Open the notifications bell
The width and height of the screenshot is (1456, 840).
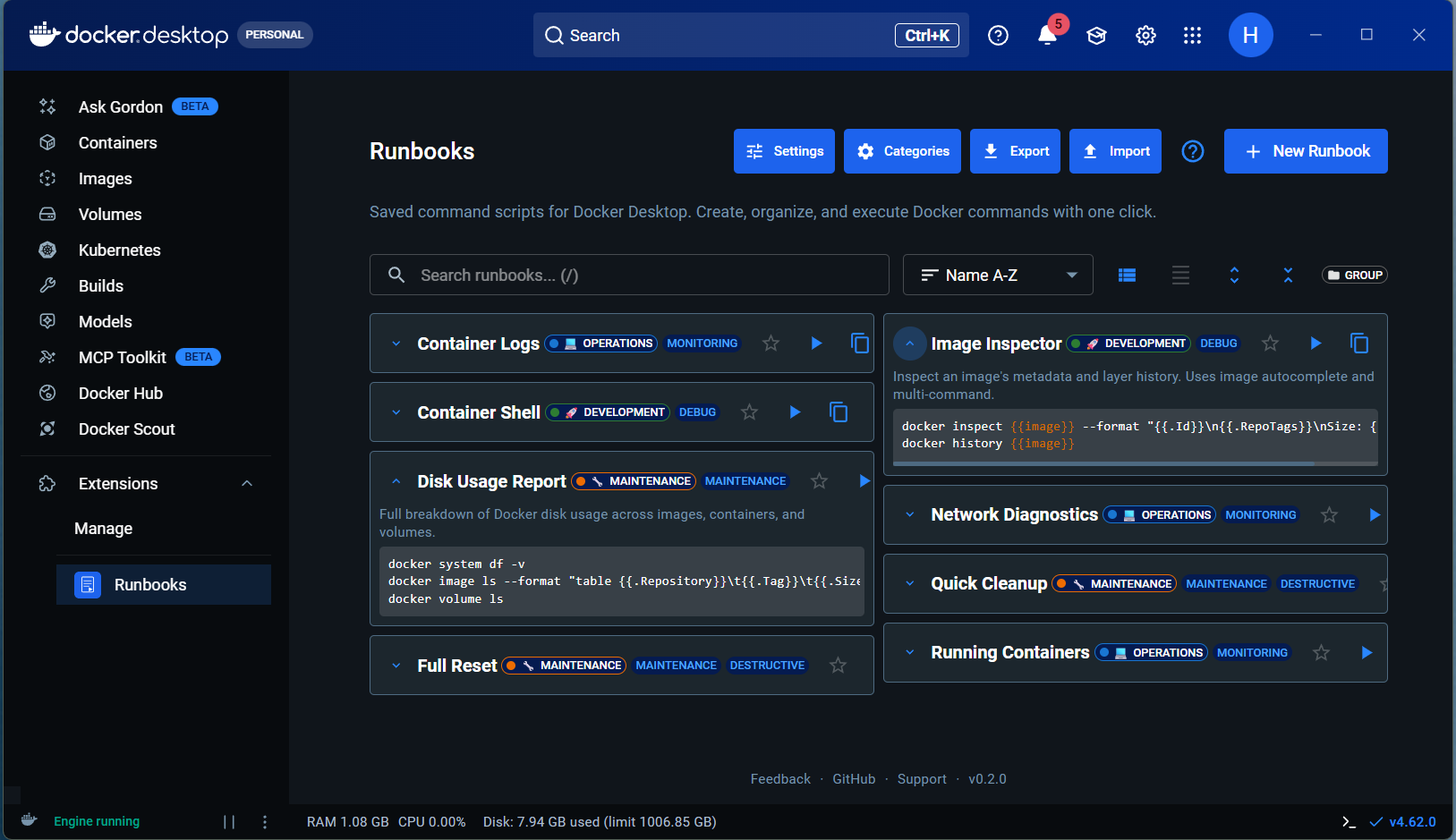coord(1046,36)
